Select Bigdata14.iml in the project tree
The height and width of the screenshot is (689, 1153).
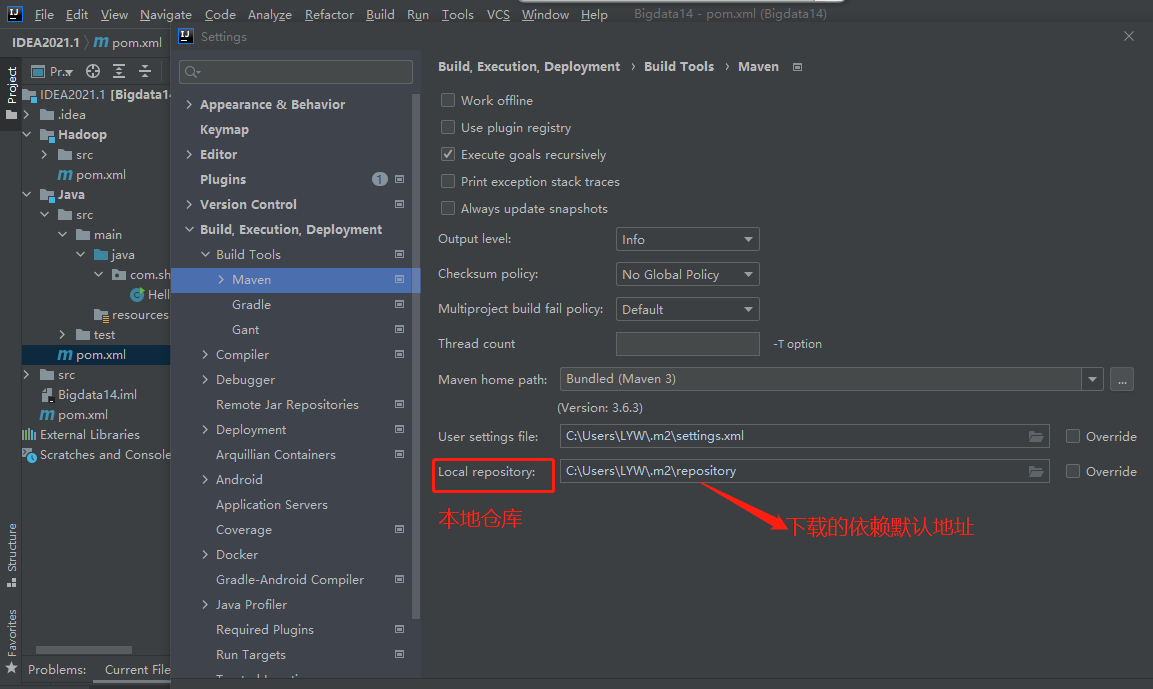tap(97, 395)
